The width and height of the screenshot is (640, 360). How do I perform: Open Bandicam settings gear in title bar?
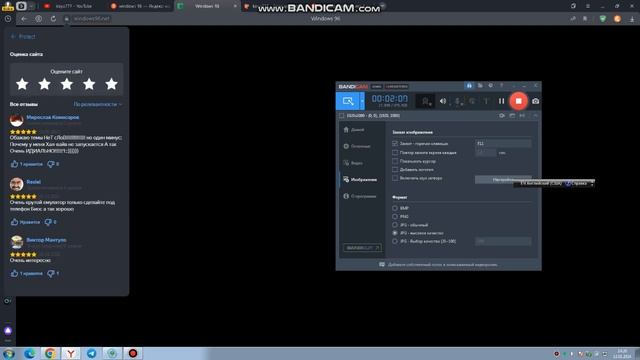[490, 86]
